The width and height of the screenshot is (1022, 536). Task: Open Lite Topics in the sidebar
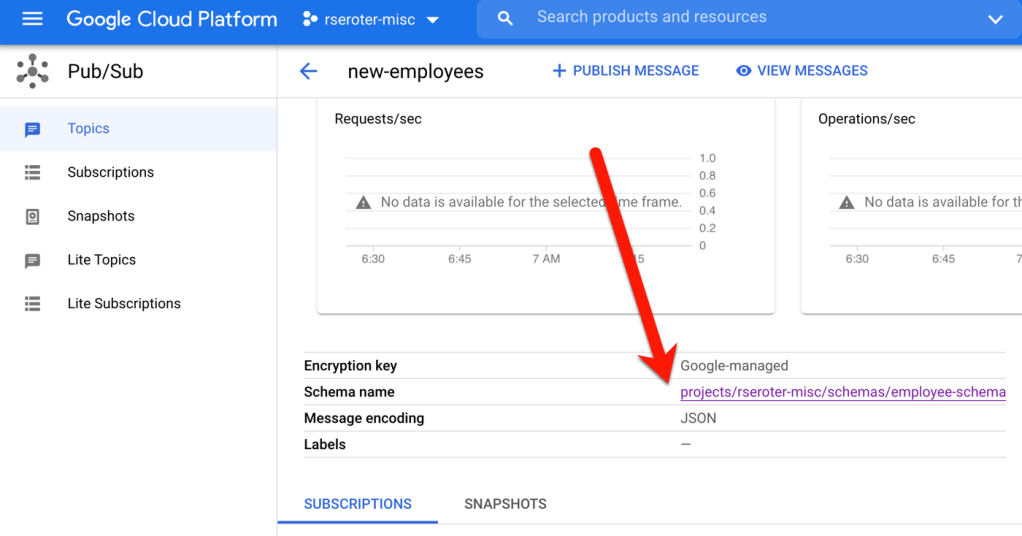pyautogui.click(x=101, y=260)
